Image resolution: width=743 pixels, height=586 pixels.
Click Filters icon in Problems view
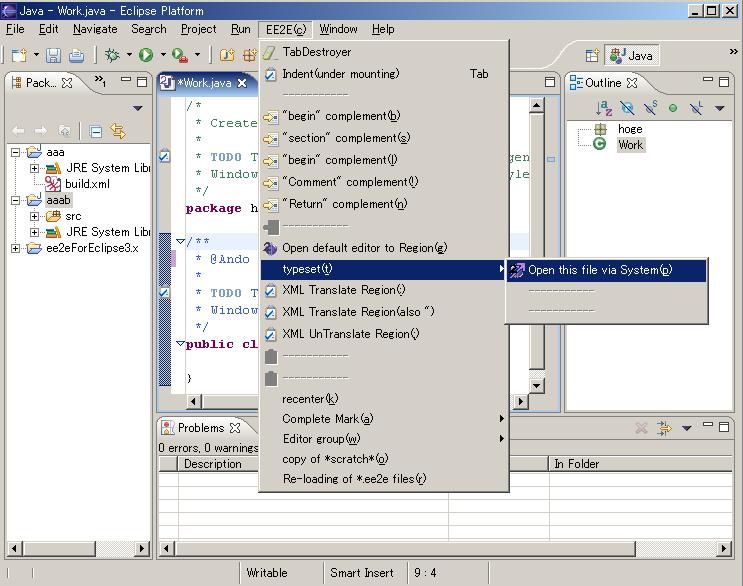tap(664, 428)
